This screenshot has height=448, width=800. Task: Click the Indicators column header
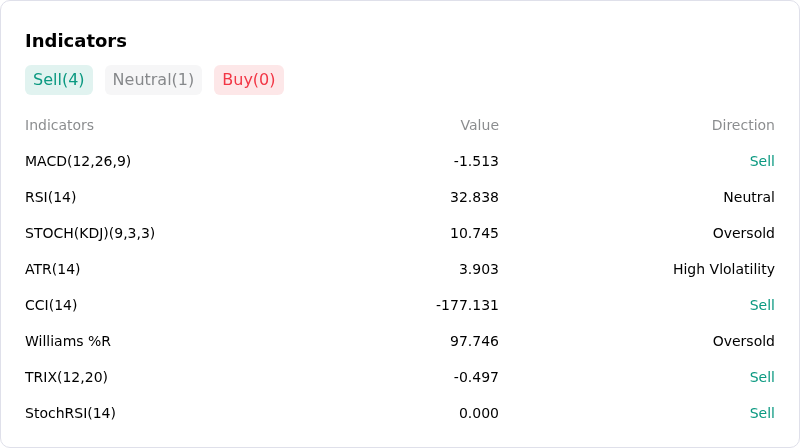59,125
